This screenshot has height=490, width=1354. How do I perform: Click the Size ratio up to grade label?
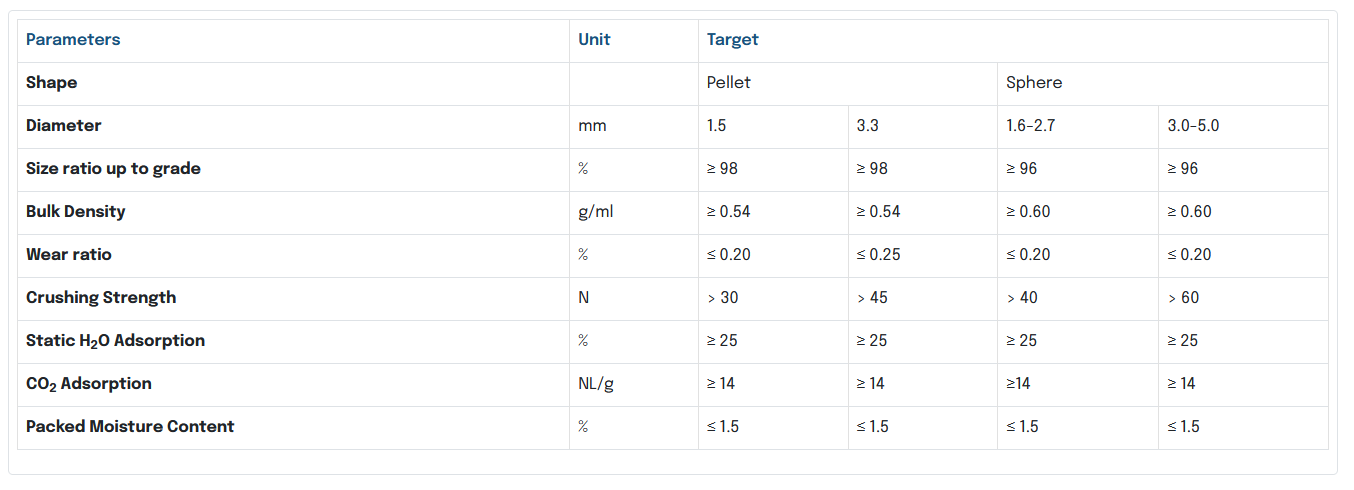[113, 169]
